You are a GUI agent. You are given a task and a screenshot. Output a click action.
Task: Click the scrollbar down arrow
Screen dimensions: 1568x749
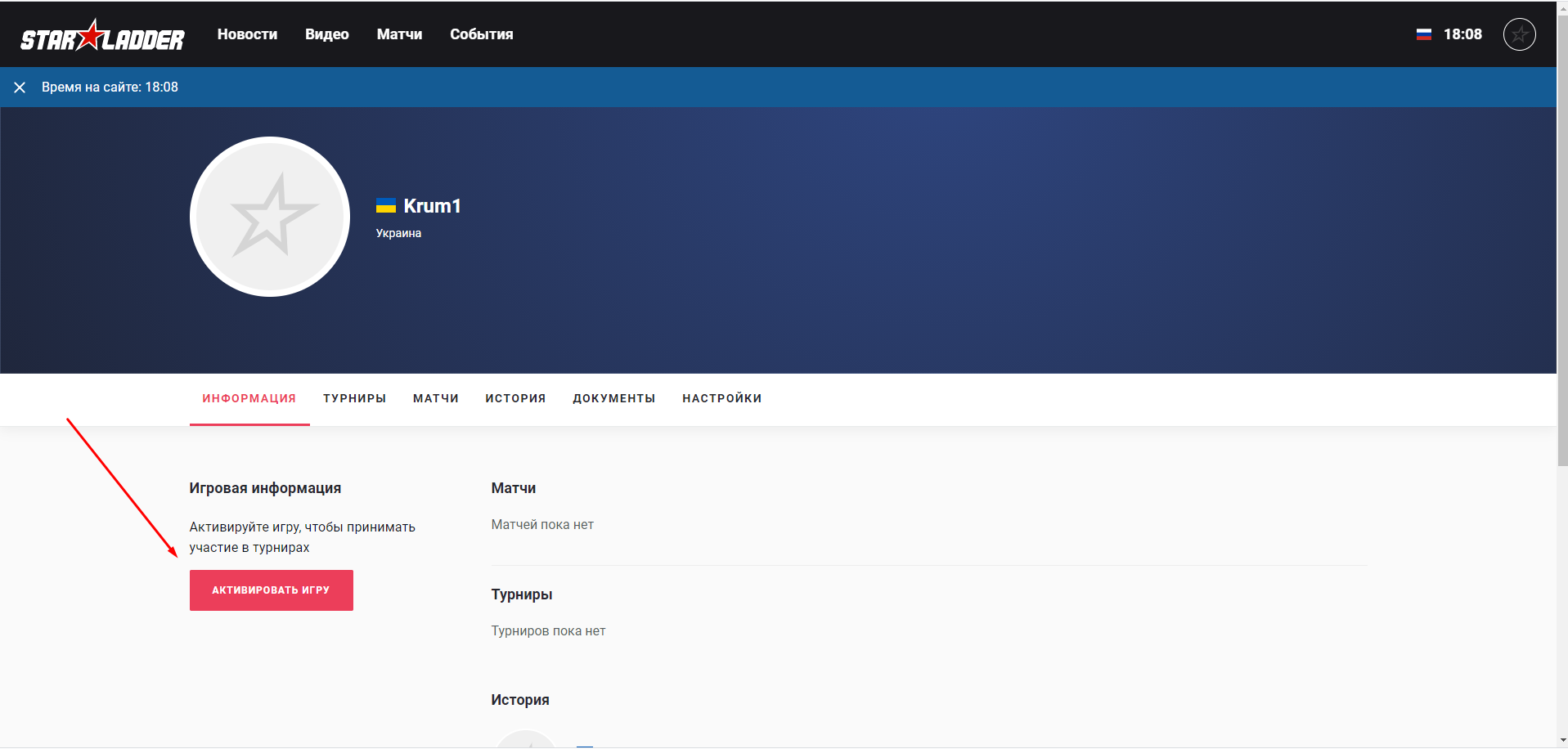click(1562, 741)
